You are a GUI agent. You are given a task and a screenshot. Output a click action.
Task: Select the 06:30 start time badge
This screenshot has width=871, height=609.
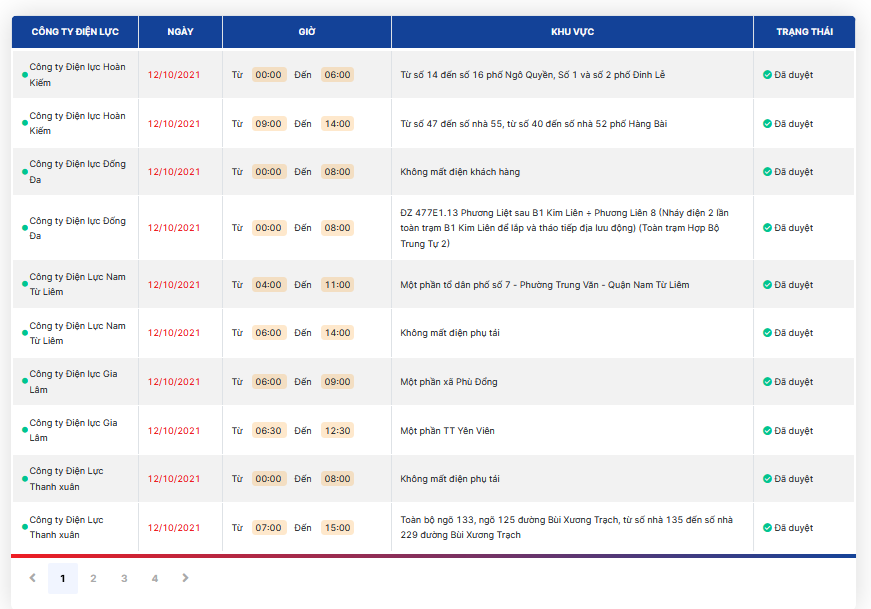[269, 431]
